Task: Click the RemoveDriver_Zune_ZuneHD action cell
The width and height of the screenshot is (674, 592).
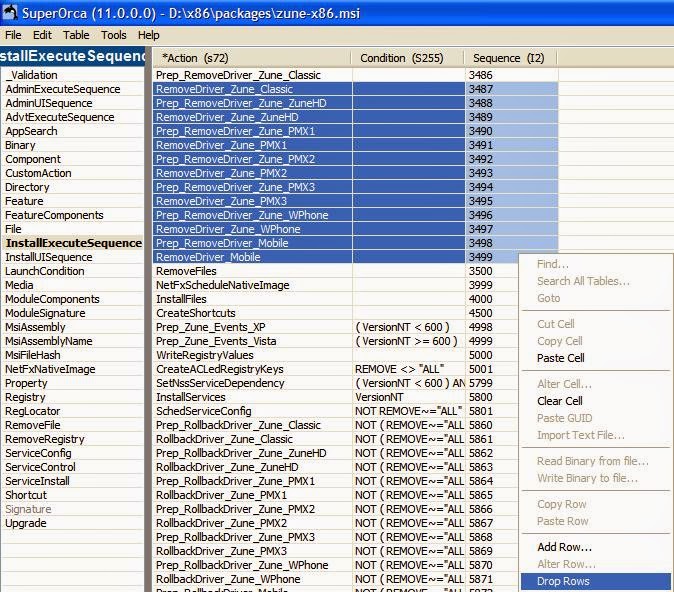Action: tap(252, 117)
